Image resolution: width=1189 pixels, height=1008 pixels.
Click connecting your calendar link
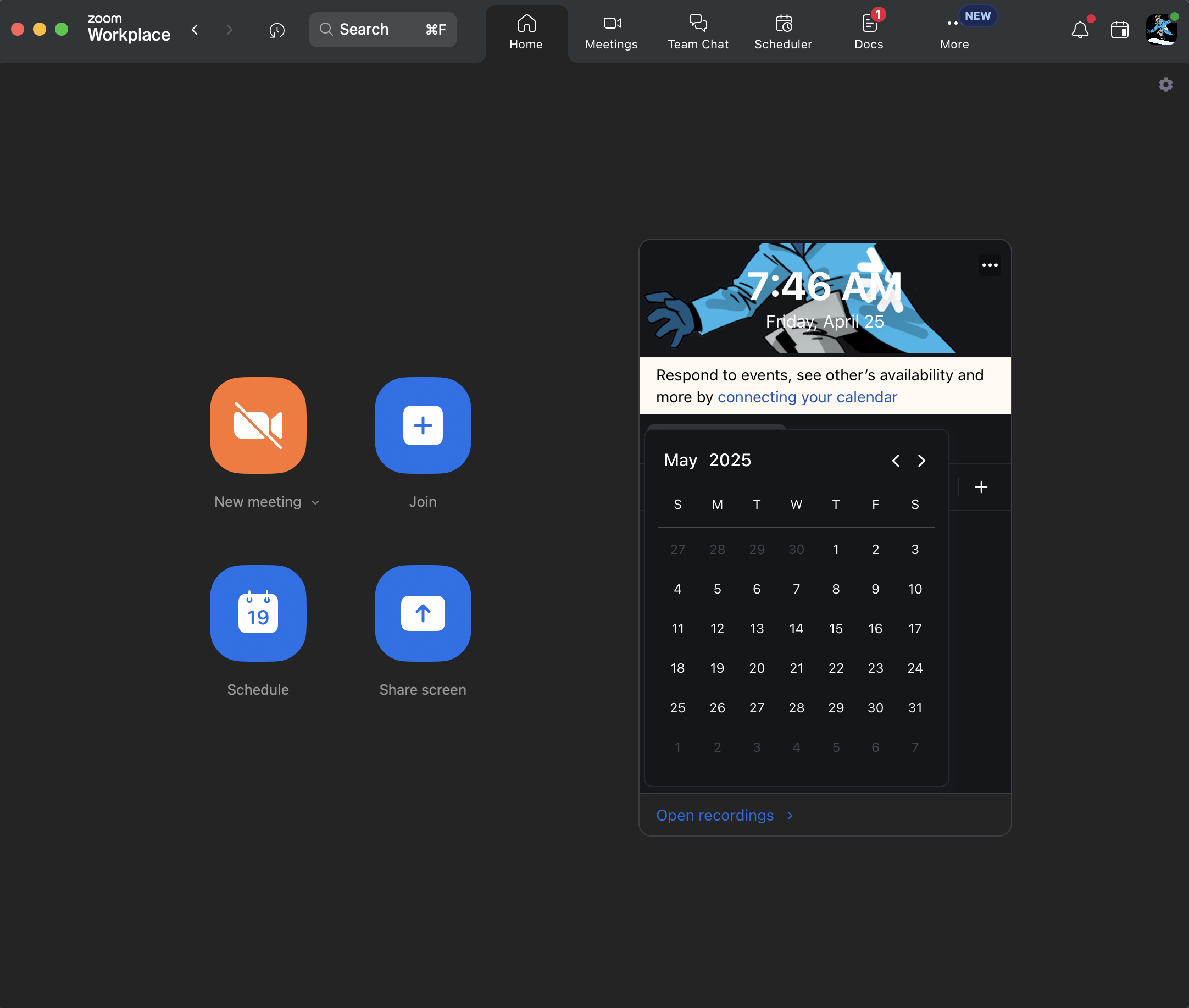tap(807, 397)
